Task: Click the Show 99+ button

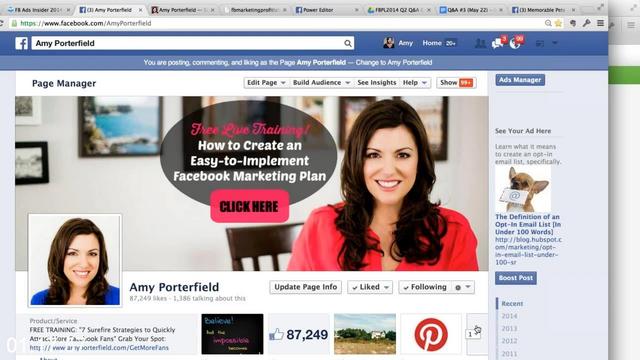Action: click(x=456, y=83)
